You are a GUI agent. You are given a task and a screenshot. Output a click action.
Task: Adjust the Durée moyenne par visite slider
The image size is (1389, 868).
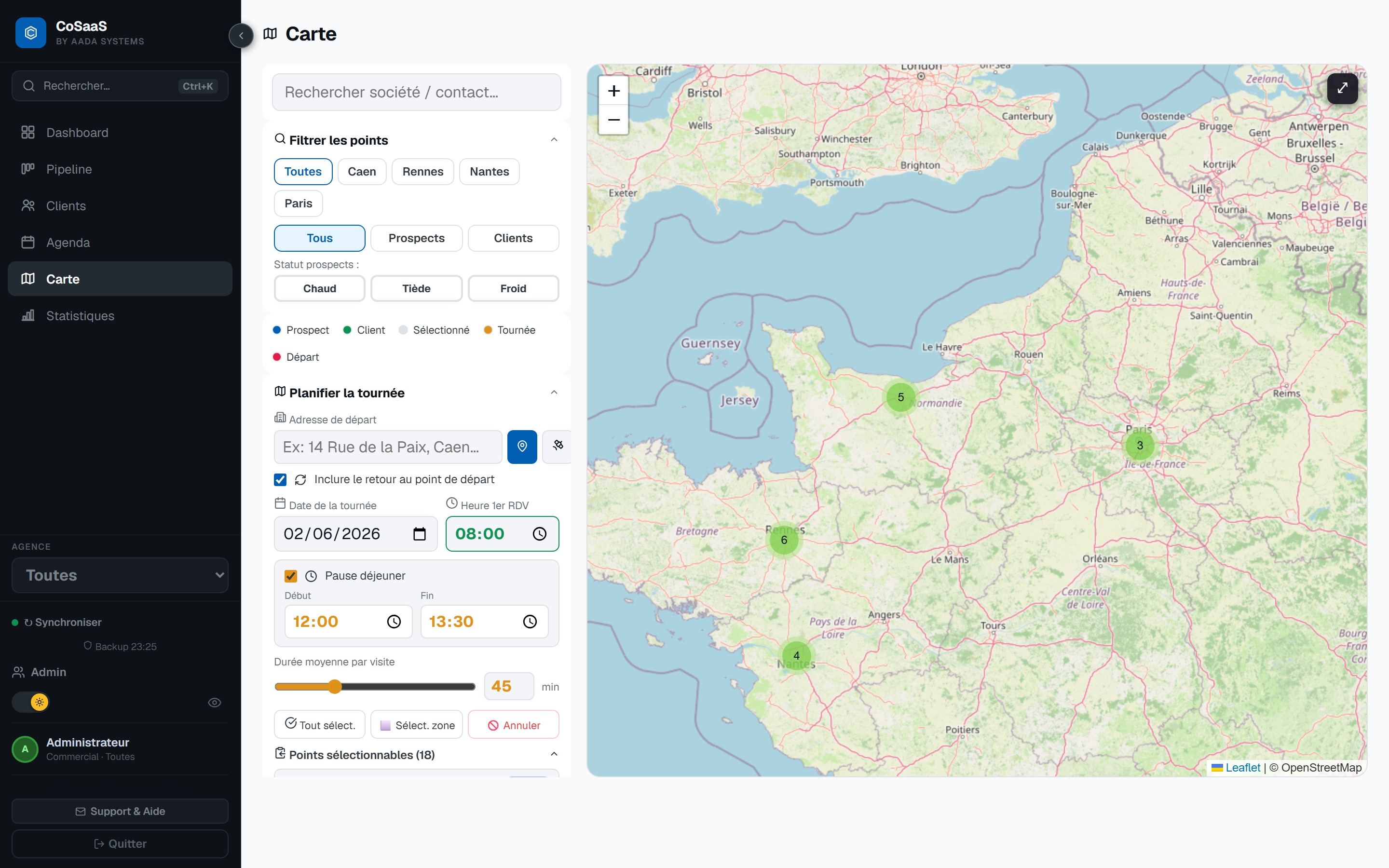[x=375, y=687]
